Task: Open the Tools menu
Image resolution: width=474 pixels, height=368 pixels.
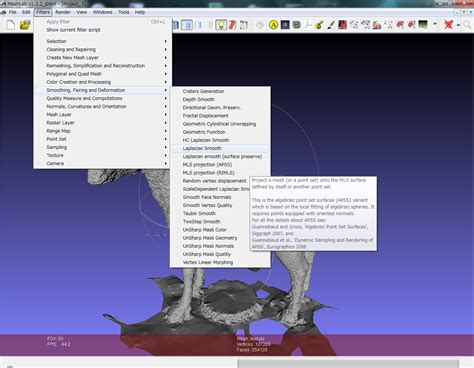Action: point(124,12)
